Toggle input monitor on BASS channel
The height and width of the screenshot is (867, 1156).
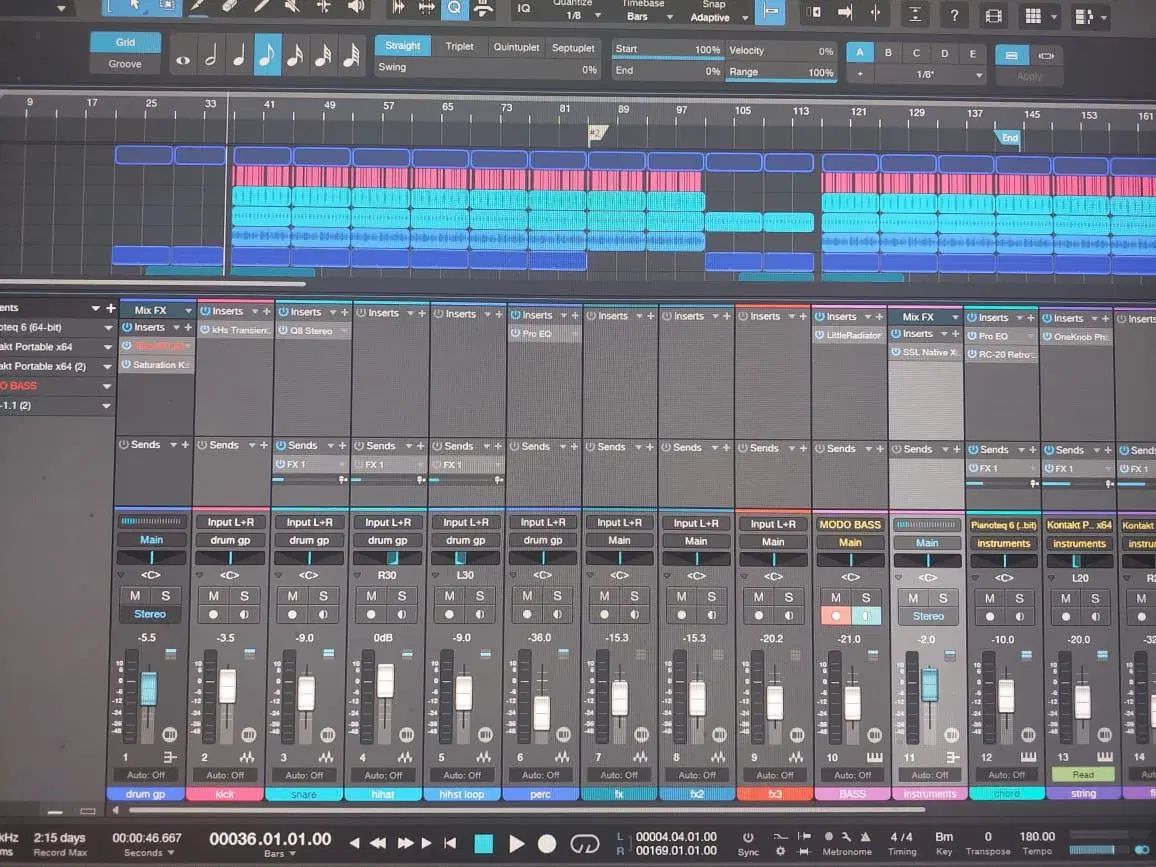pos(866,616)
